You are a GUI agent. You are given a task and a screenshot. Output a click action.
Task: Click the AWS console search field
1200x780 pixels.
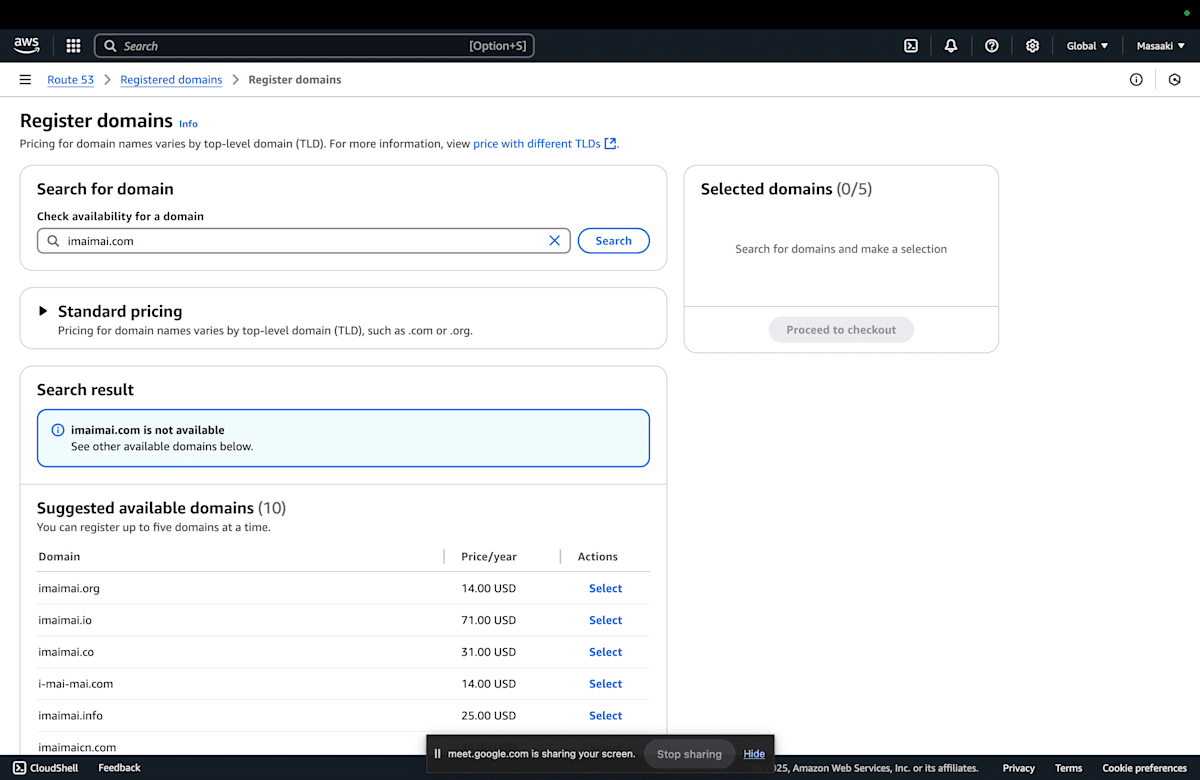click(x=314, y=46)
